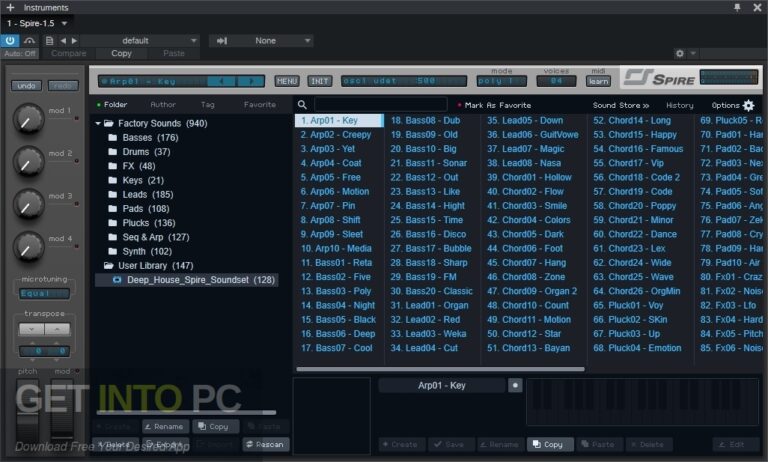Adjust the mod 1 knob

coord(28,118)
